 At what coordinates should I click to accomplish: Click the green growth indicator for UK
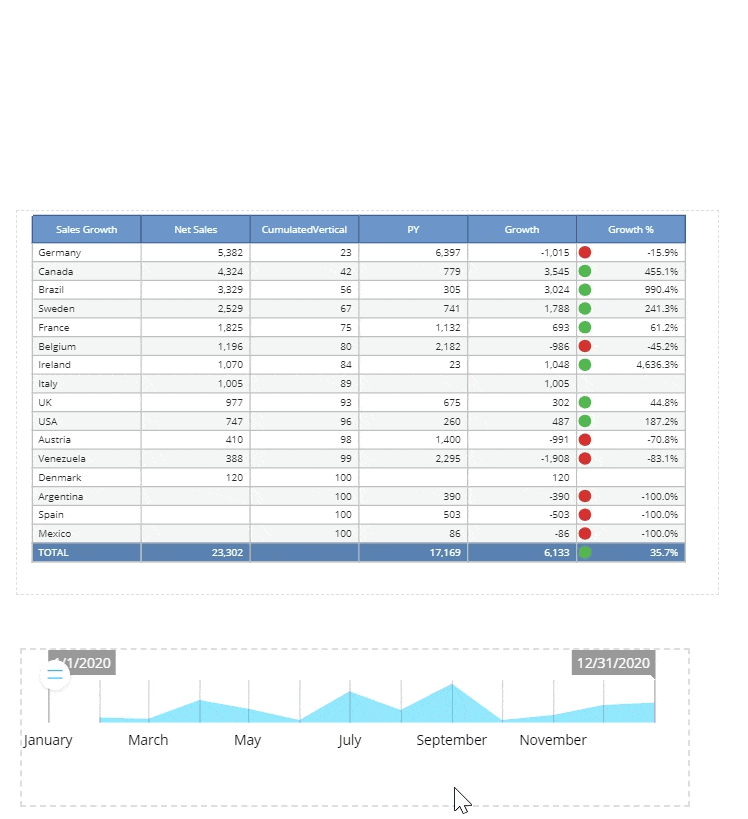click(585, 402)
